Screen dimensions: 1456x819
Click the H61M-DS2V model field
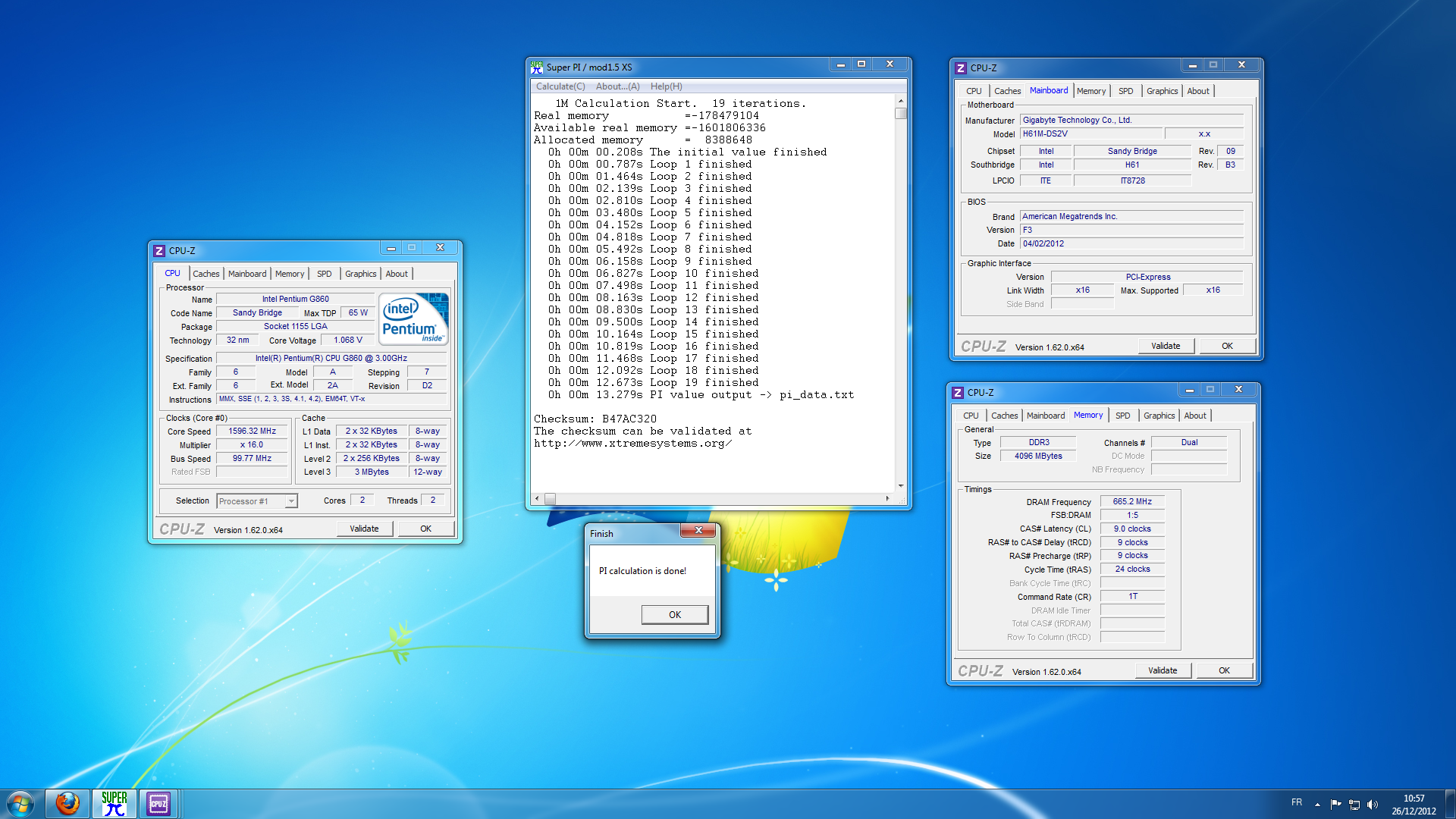(1090, 133)
